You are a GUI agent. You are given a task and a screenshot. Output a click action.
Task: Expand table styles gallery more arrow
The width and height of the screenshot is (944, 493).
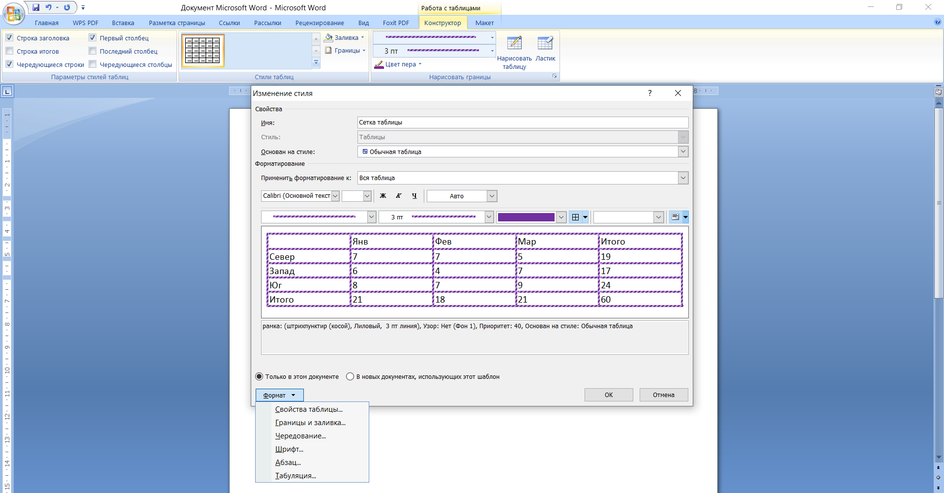pyautogui.click(x=315, y=63)
